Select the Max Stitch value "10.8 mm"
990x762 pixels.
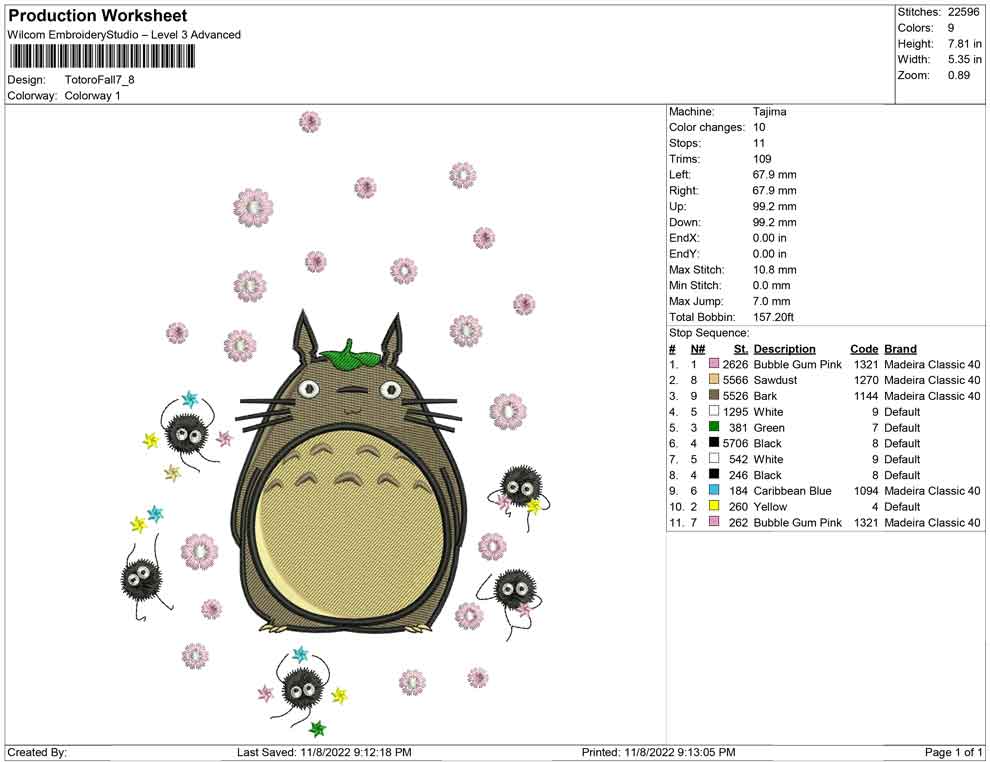[775, 270]
